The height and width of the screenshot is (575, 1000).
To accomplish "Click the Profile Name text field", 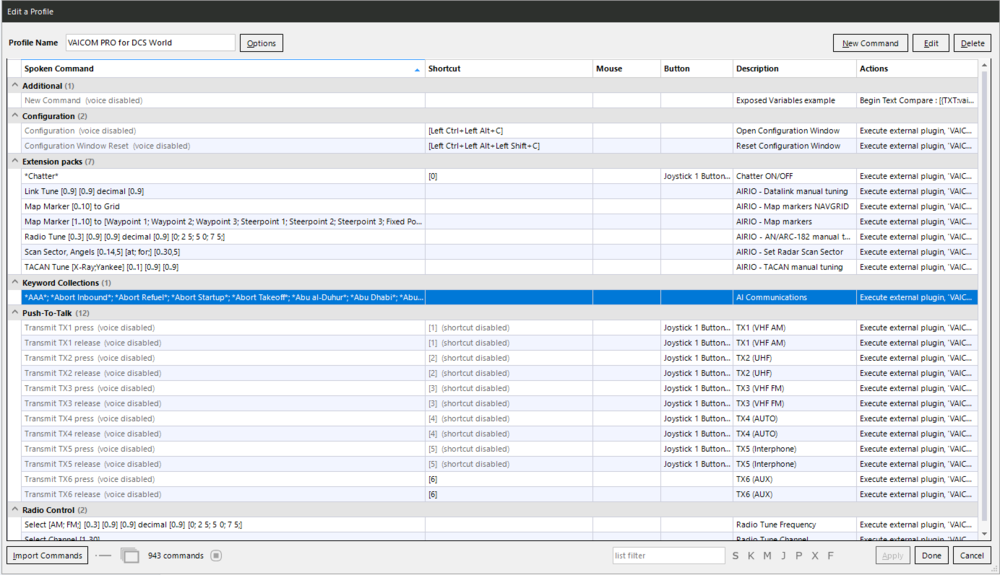I will 151,43.
